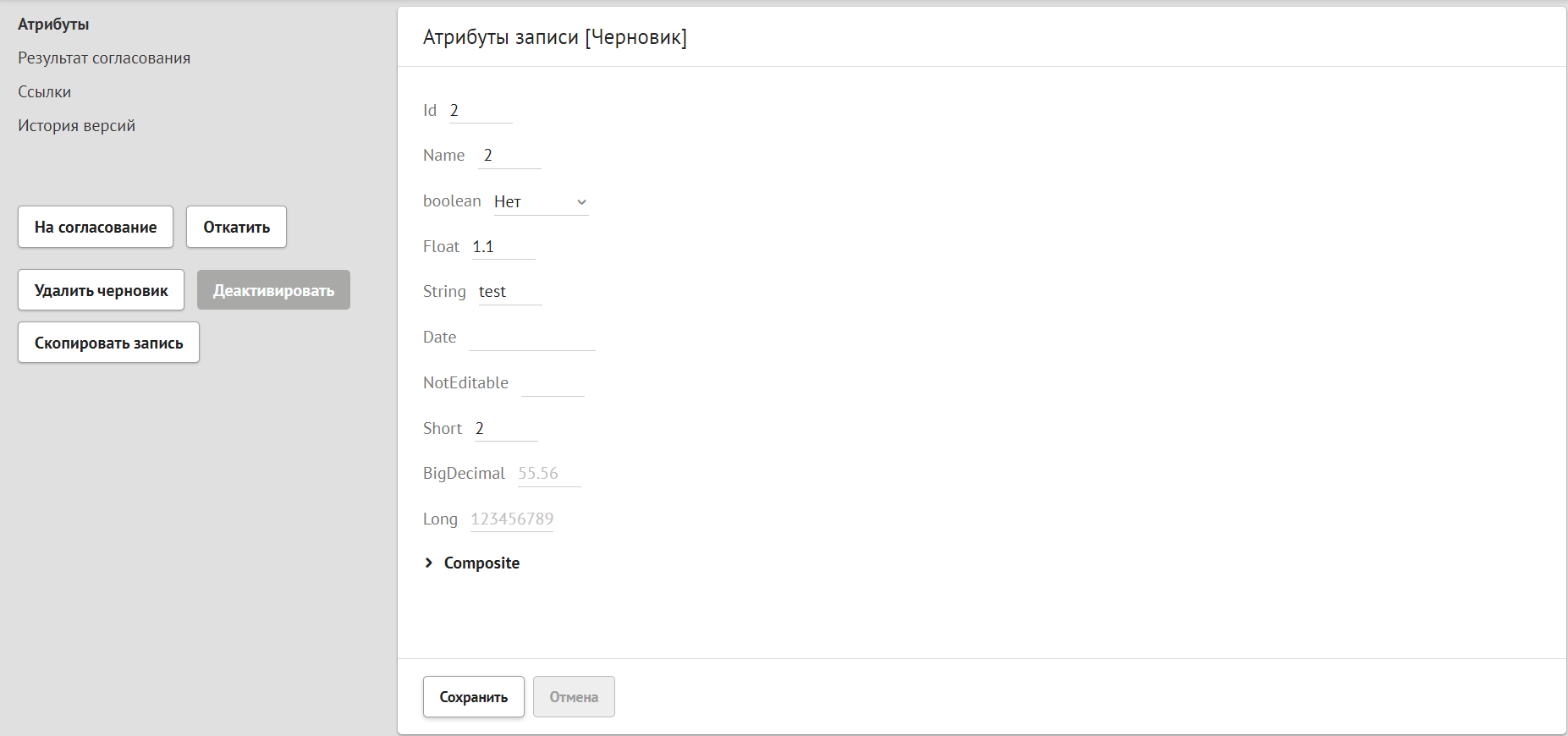Click the String field containing test
This screenshot has height=736, width=1568.
pyautogui.click(x=509, y=292)
